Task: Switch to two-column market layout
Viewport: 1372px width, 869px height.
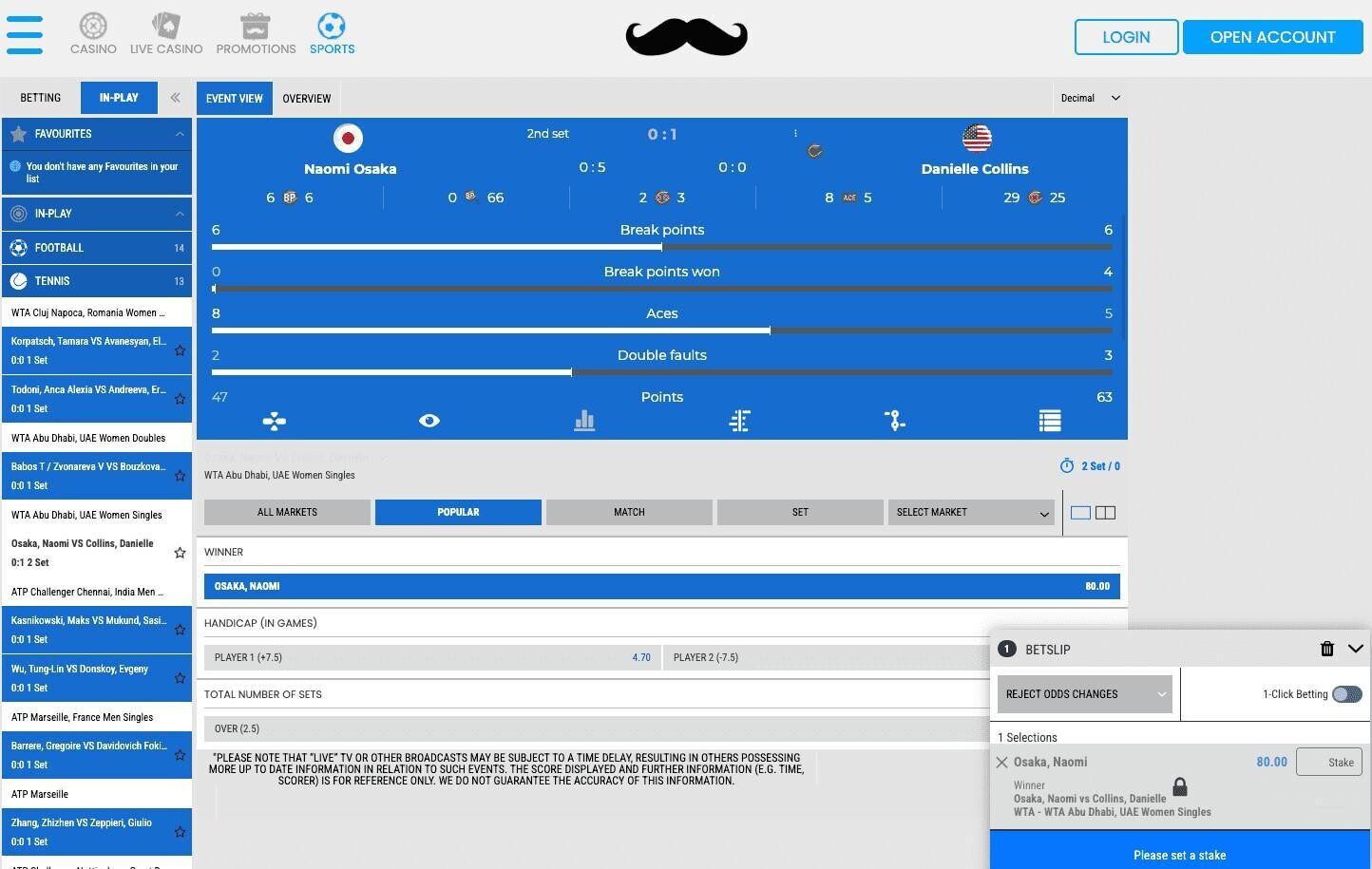Action: (1105, 513)
